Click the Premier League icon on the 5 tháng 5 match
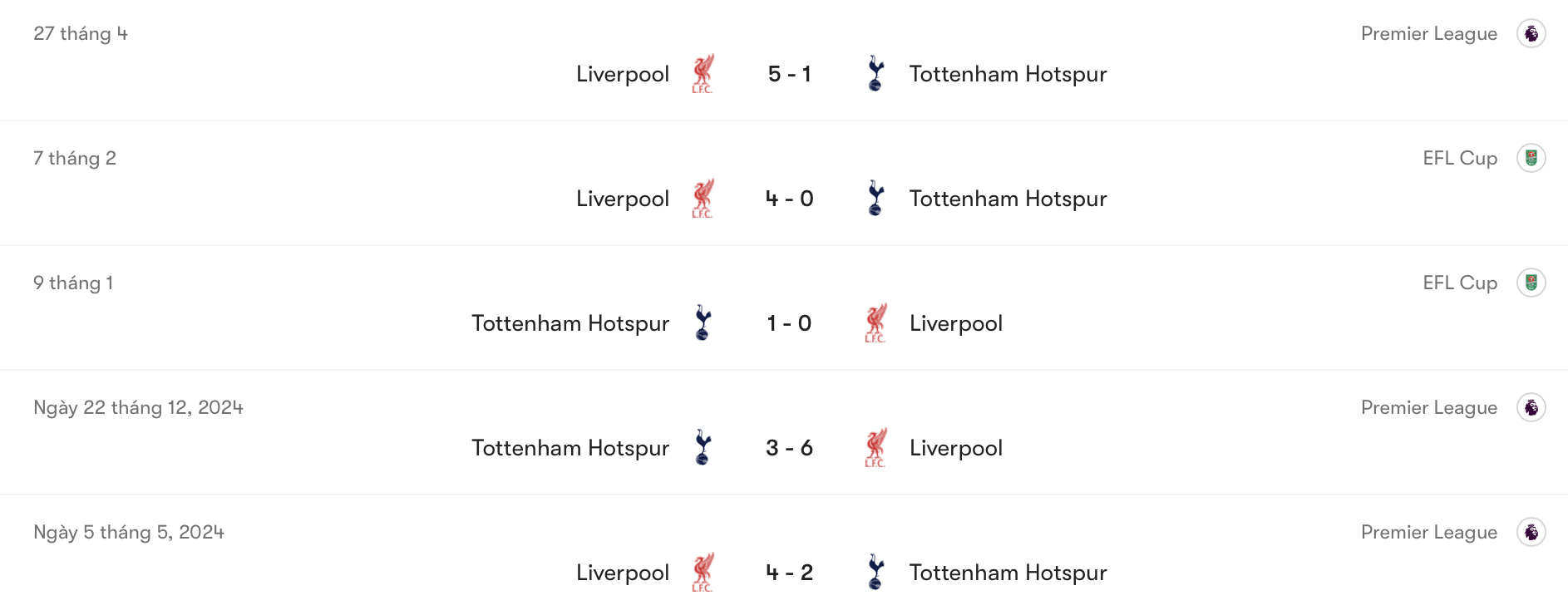 point(1532,532)
